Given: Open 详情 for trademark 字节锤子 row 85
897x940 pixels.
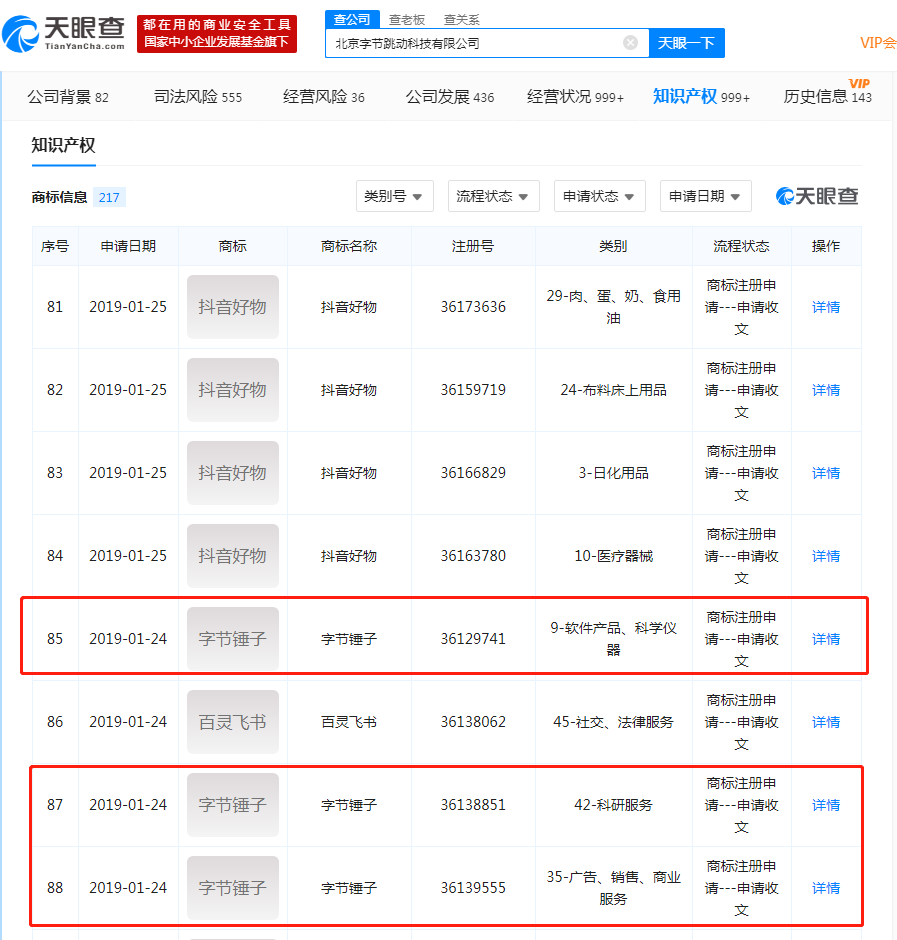Looking at the screenshot, I should [825, 638].
